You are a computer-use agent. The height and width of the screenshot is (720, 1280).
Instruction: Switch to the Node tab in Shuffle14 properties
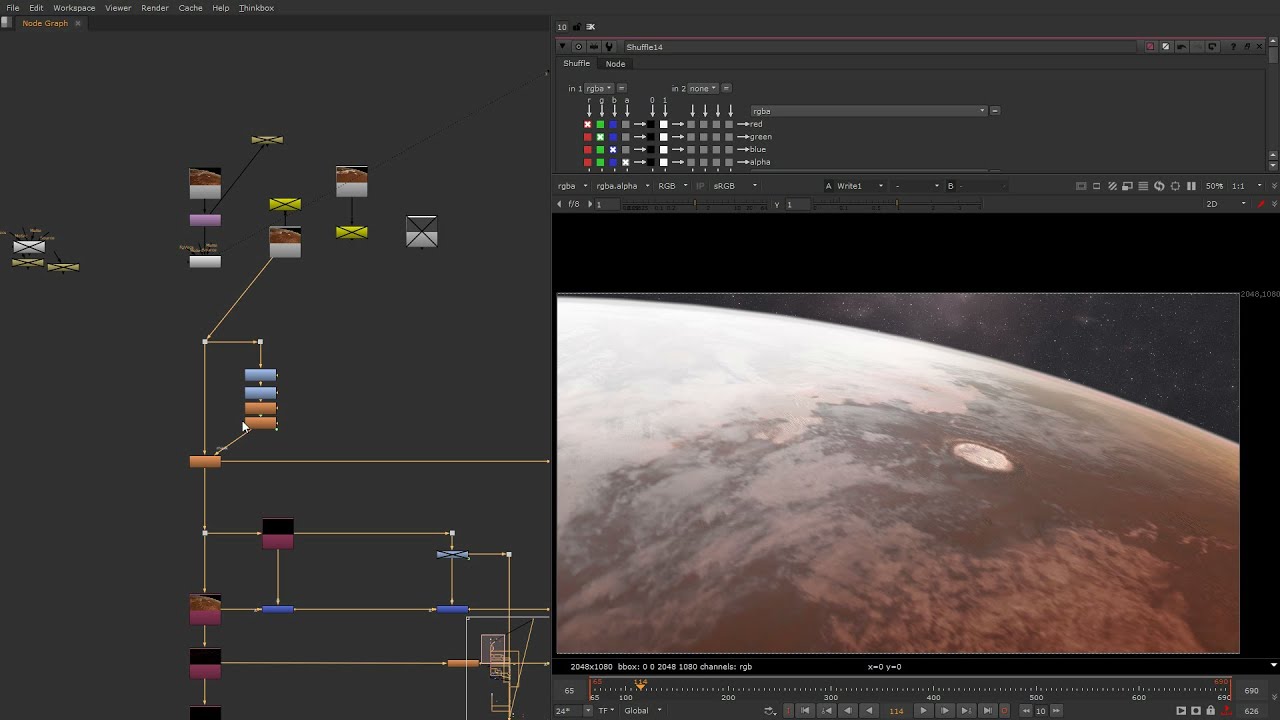coord(615,64)
